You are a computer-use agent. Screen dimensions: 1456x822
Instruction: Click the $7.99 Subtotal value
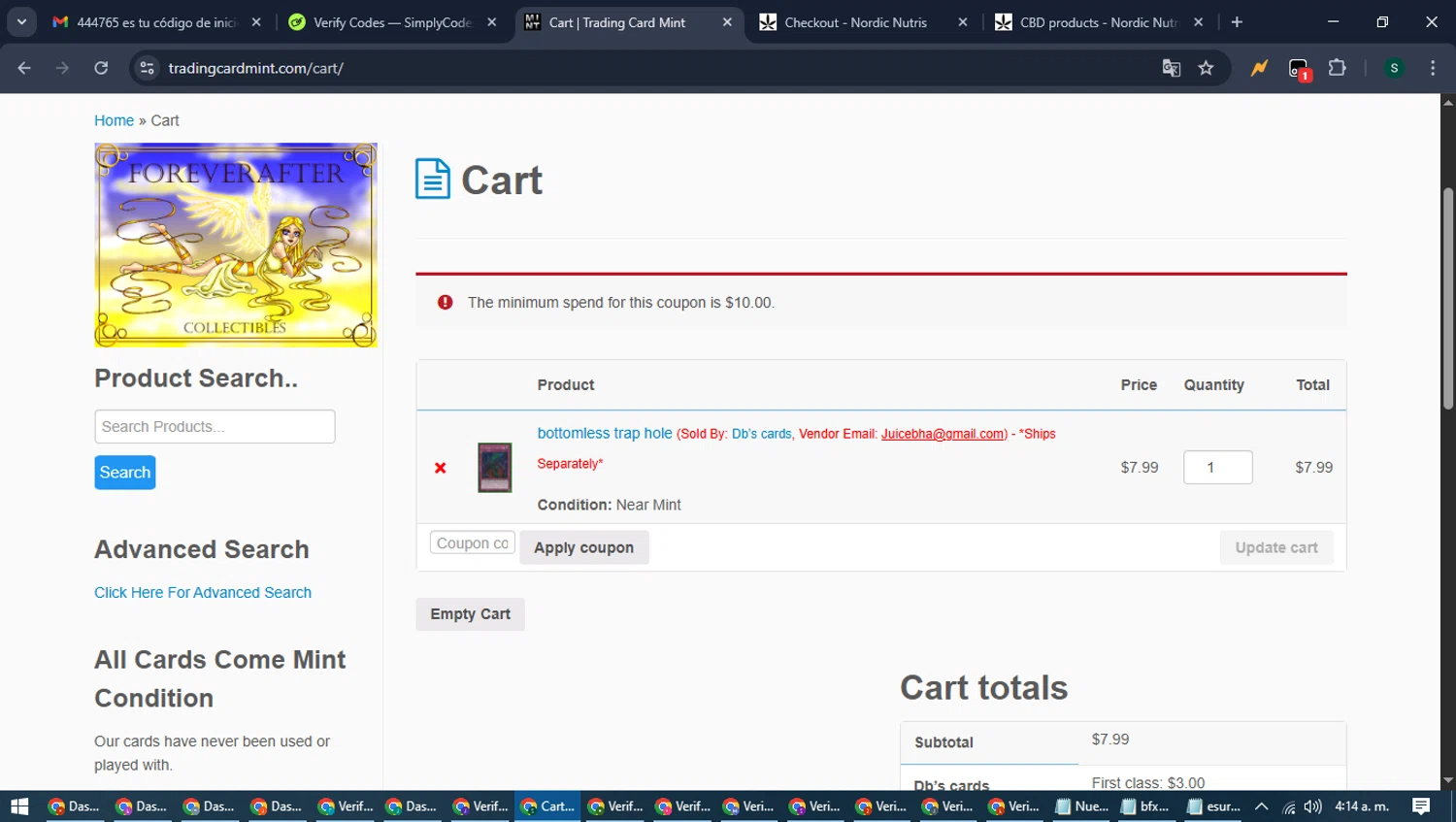click(1110, 740)
